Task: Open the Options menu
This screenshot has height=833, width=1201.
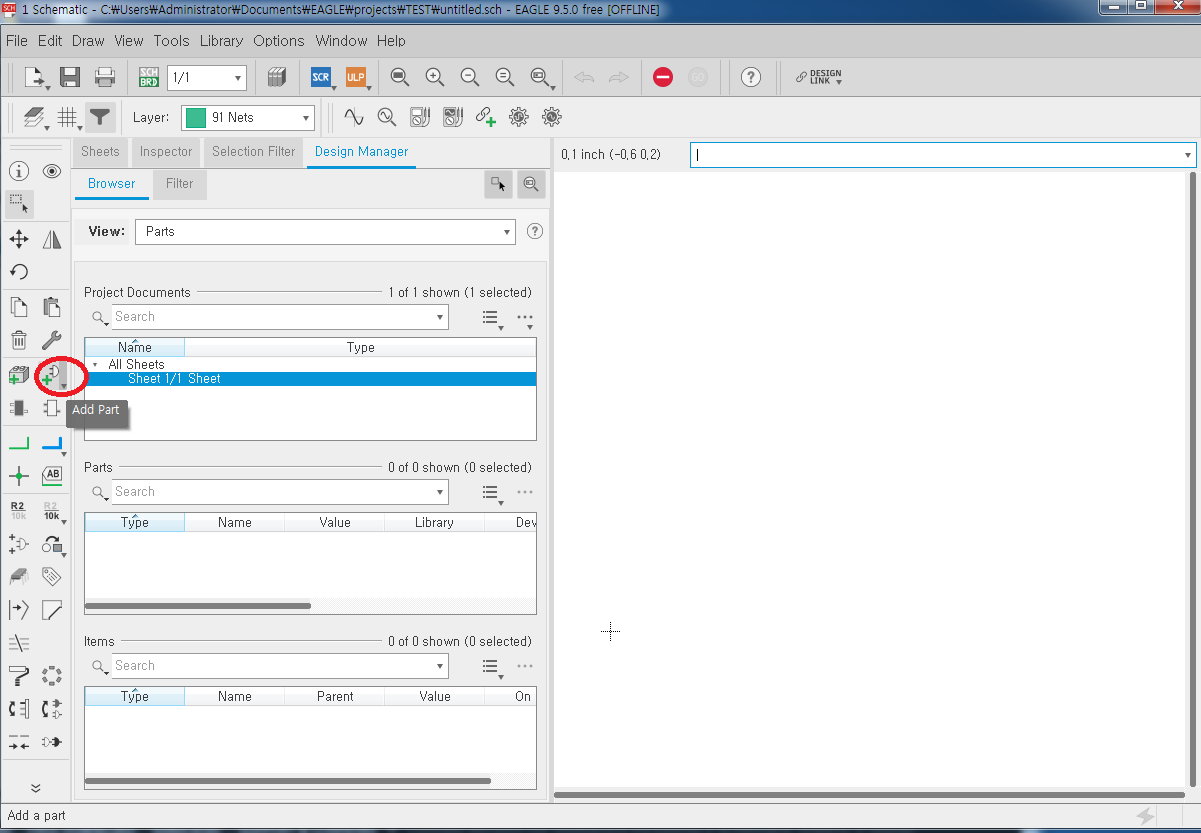Action: [x=278, y=41]
